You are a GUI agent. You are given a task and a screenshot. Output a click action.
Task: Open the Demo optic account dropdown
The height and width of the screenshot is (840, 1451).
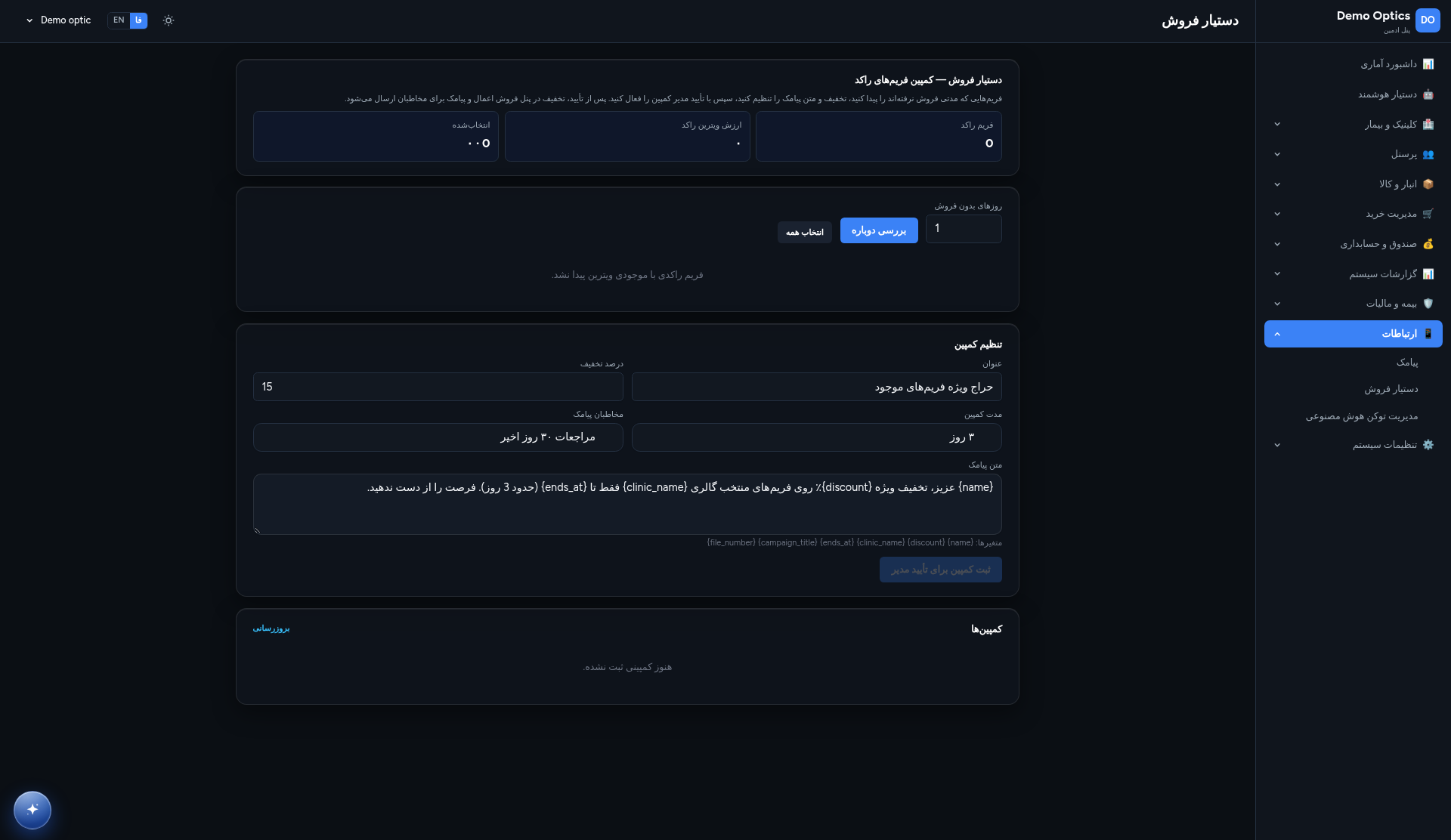[58, 20]
